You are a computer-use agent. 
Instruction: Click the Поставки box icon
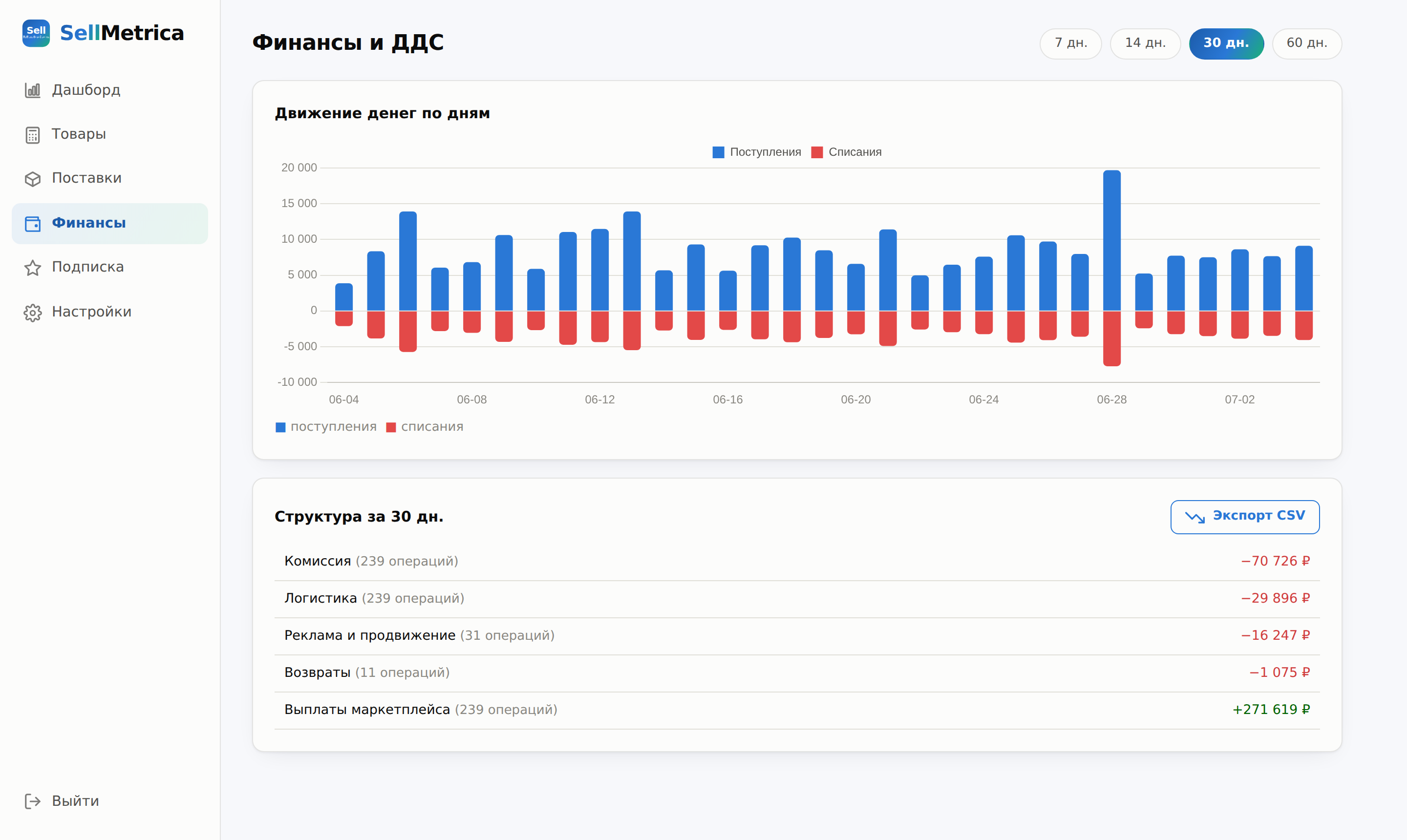pos(33,179)
